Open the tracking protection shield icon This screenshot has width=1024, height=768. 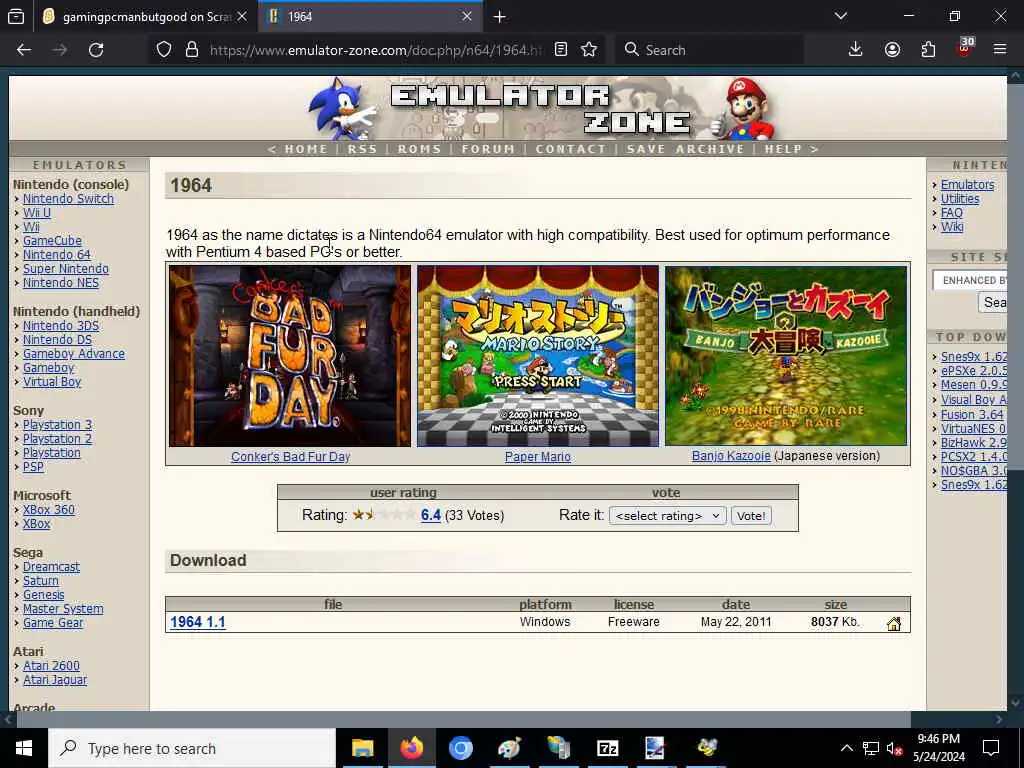click(x=164, y=50)
